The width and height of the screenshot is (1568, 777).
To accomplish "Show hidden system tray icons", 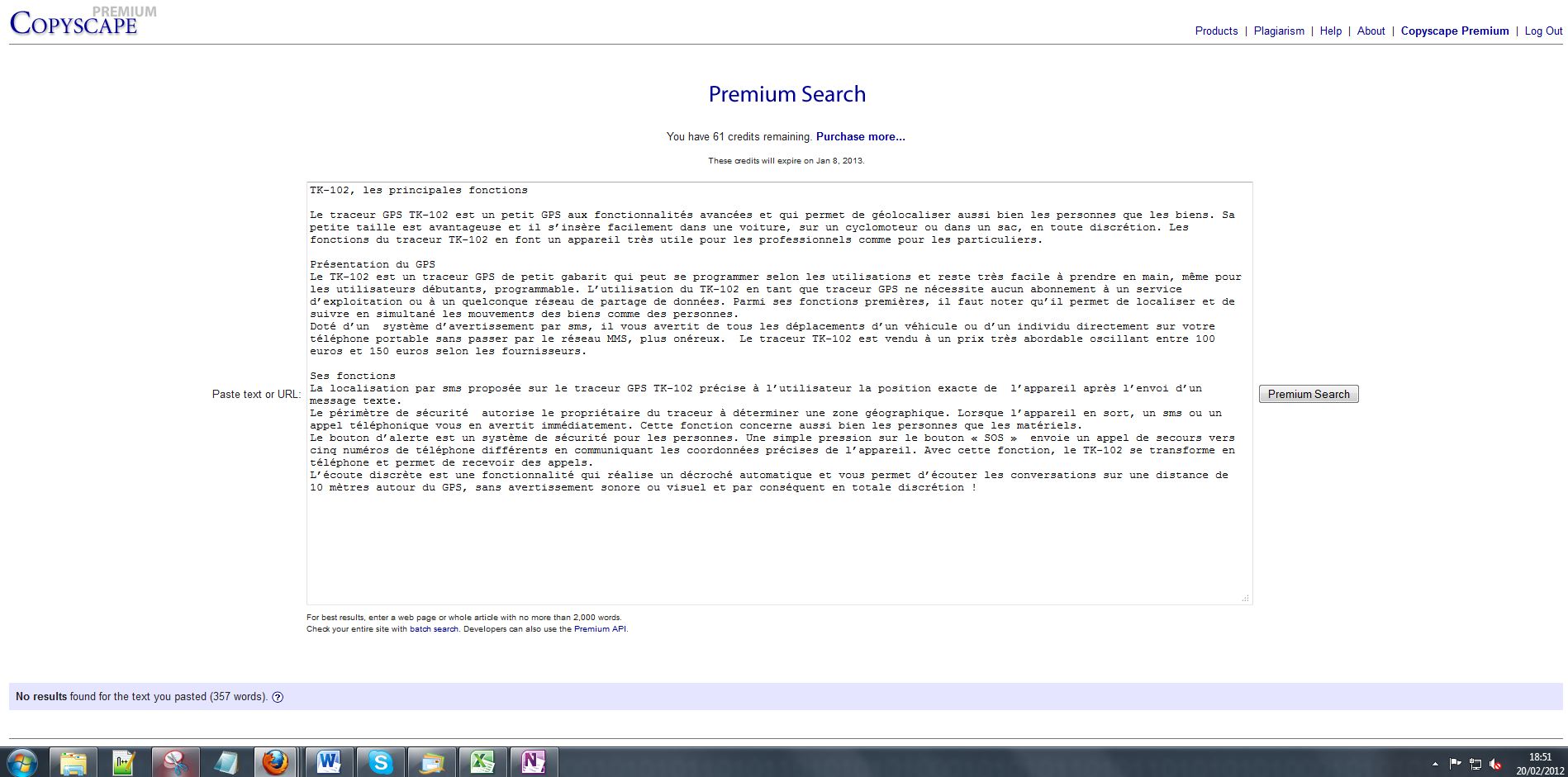I will coord(1435,764).
